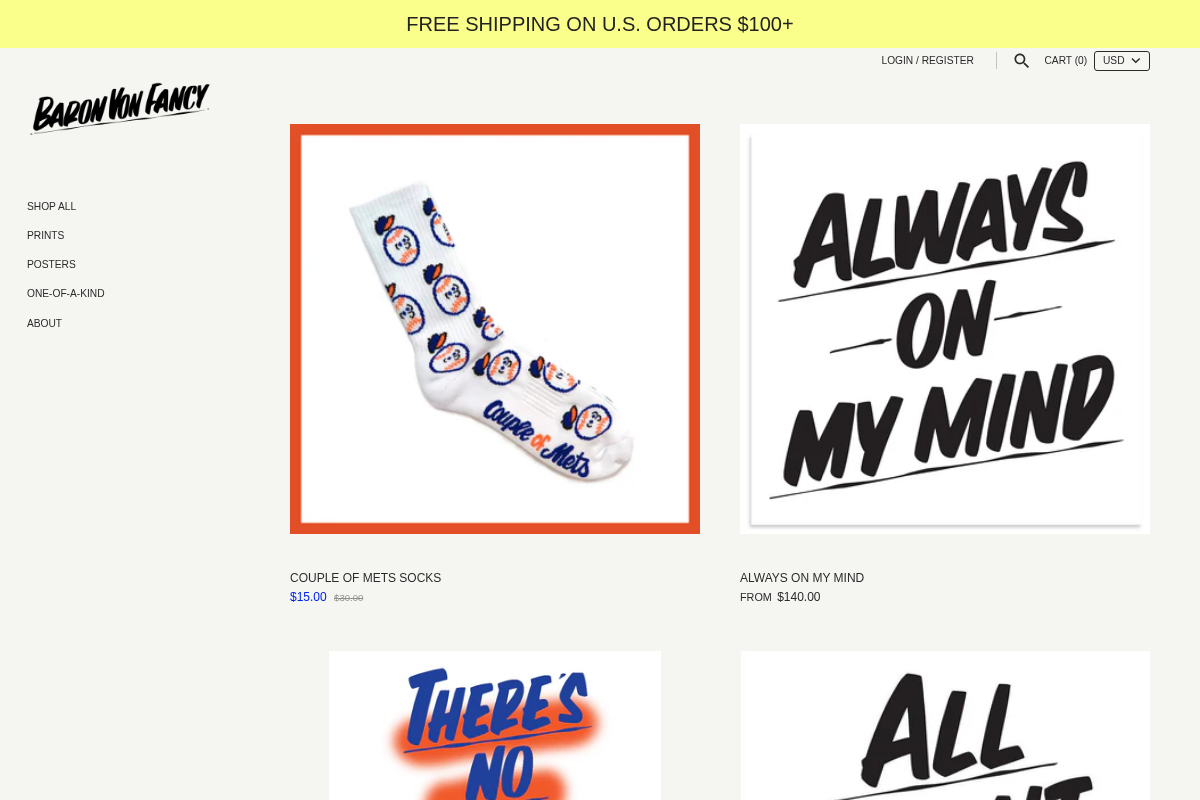This screenshot has width=1200, height=800.
Task: Click the Couple of Mets Socks title
Action: click(x=365, y=578)
